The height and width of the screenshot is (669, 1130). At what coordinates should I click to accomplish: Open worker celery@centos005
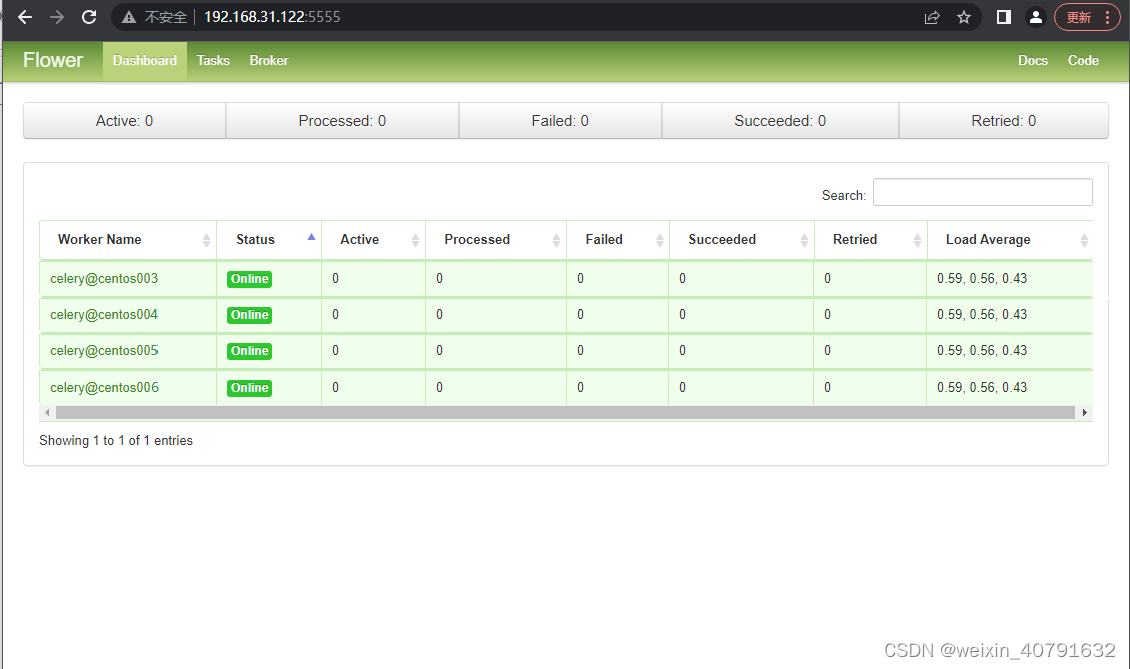pyautogui.click(x=104, y=351)
